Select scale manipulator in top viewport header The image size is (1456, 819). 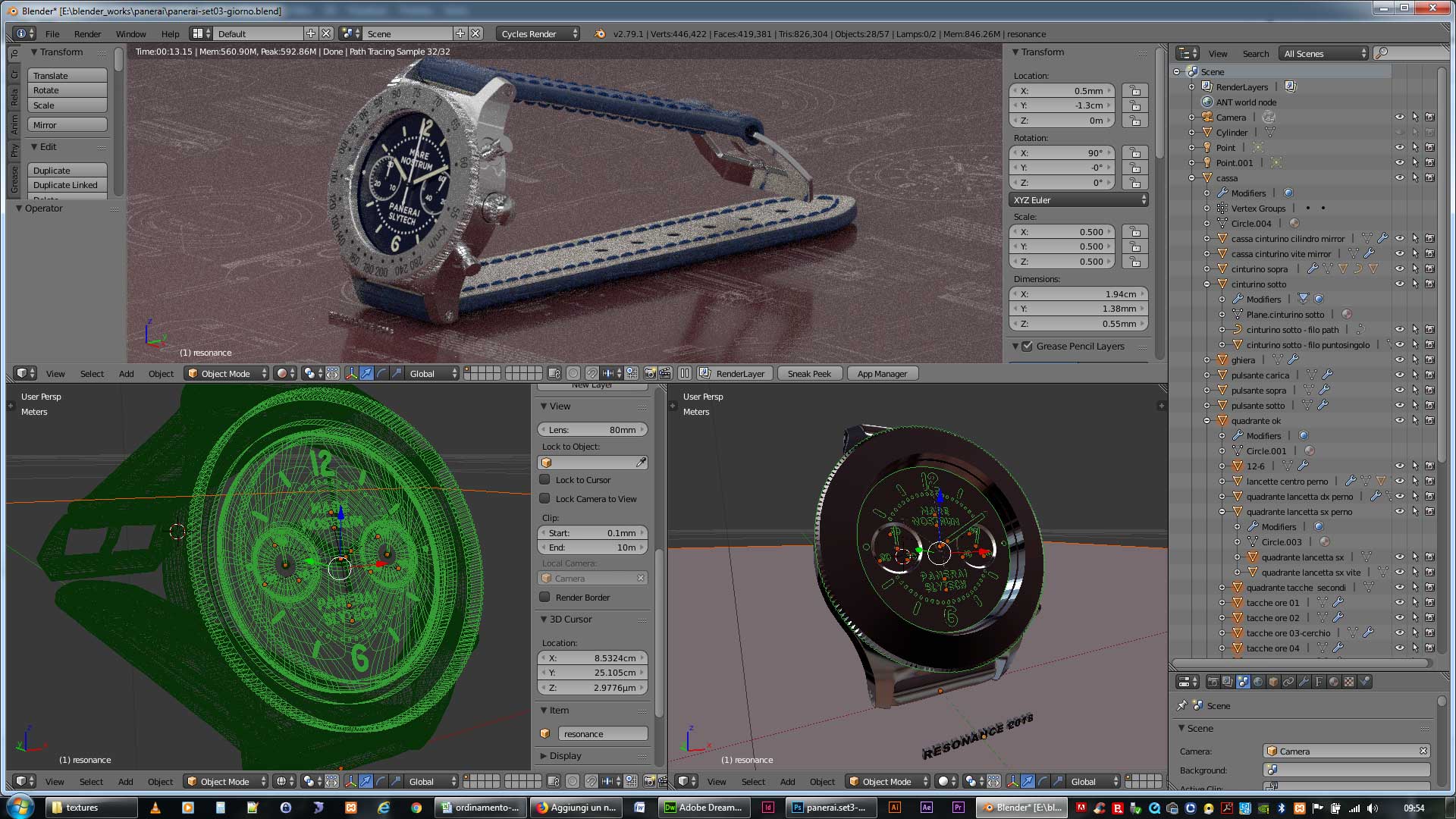pos(397,374)
